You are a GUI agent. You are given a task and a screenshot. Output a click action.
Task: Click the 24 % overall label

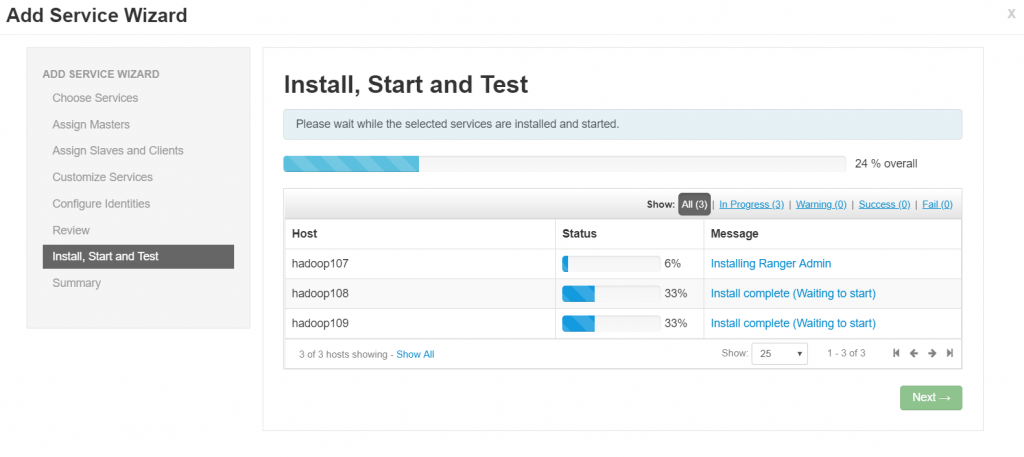point(886,164)
